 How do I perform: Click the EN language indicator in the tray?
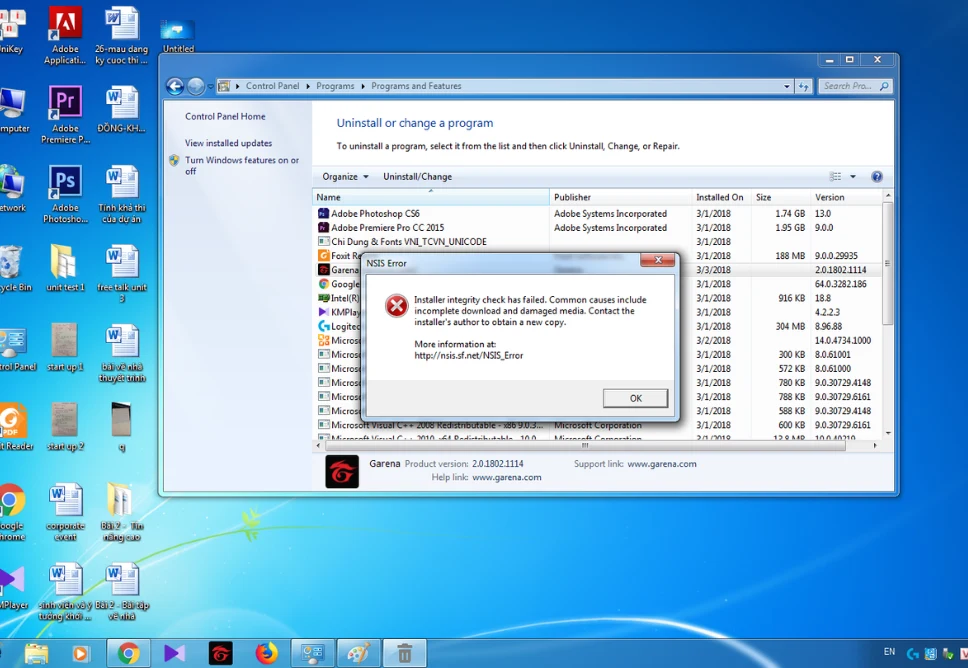click(890, 651)
